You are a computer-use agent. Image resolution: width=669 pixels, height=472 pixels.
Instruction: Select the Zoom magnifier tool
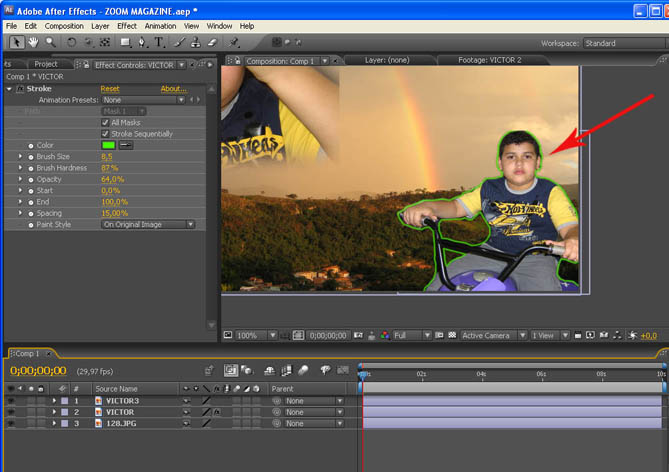pyautogui.click(x=50, y=43)
